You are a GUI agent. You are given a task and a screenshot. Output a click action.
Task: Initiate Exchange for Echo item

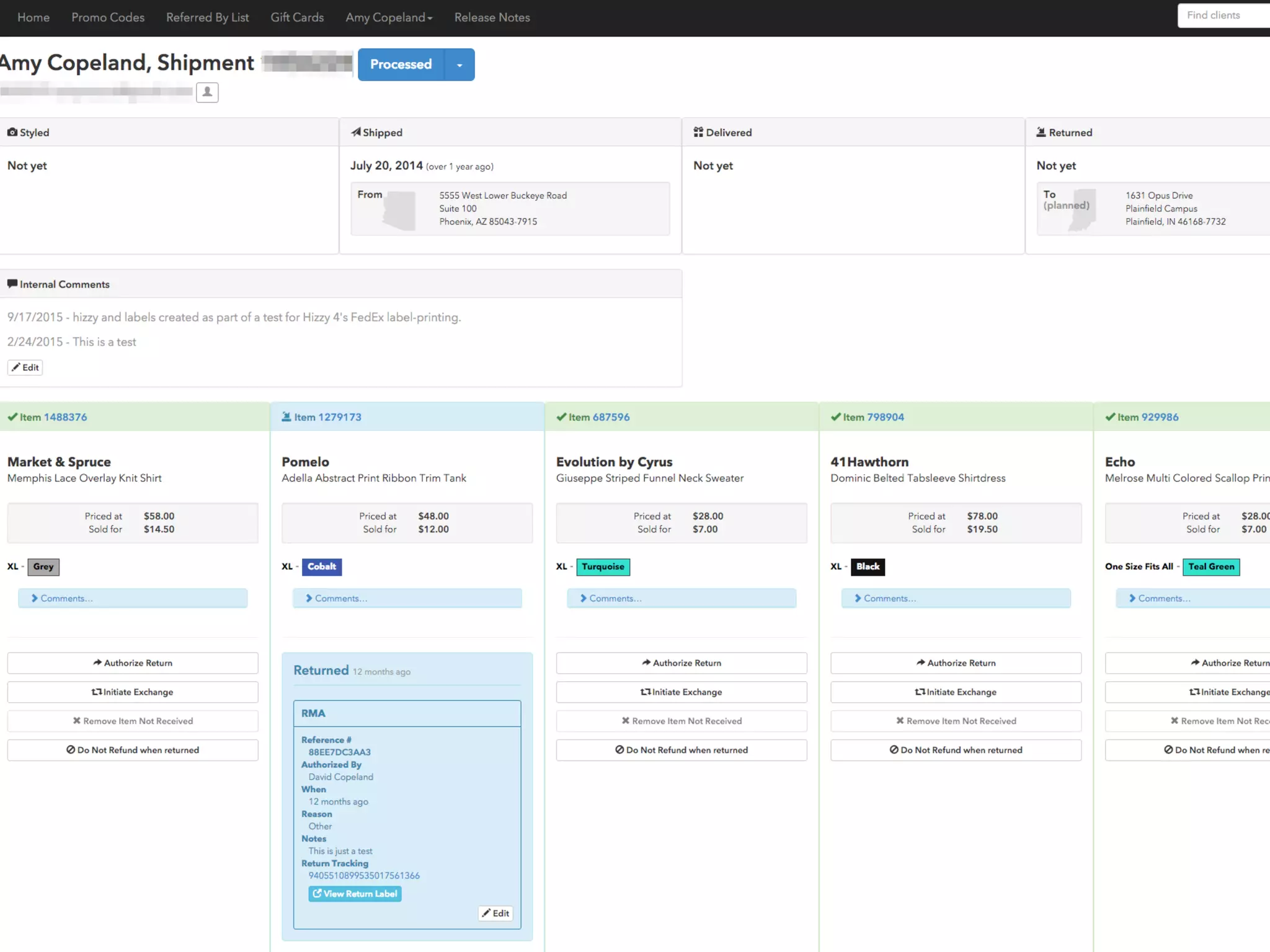click(1188, 692)
